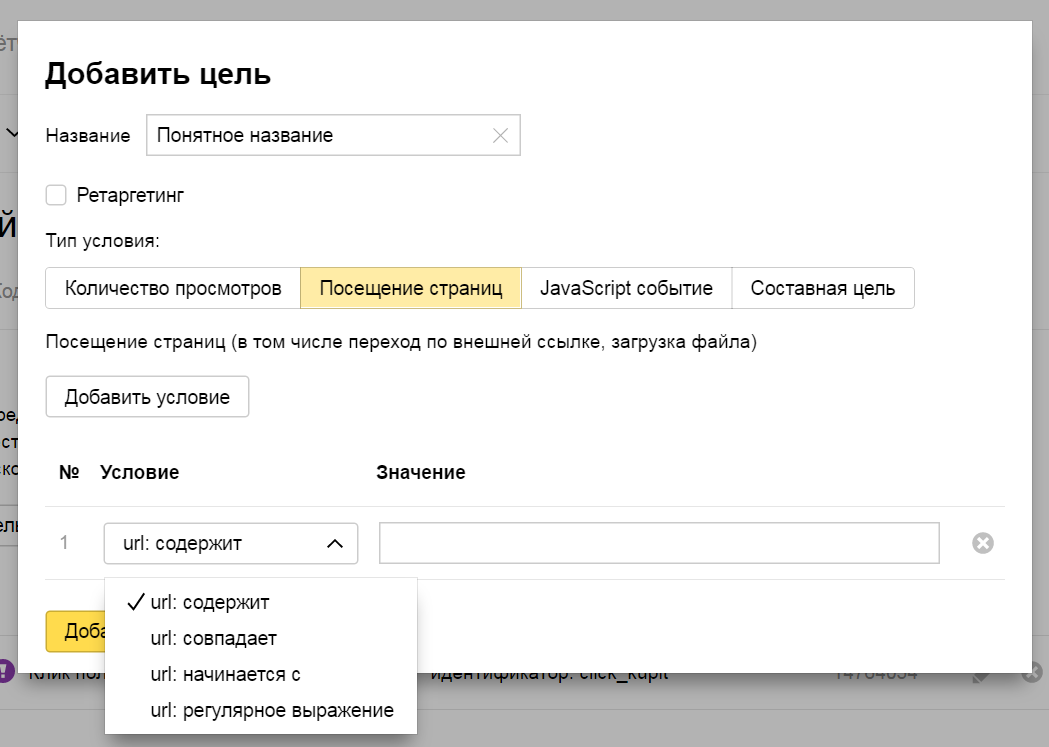Select 'url: регулярное выражение' option
This screenshot has width=1049, height=747.
pyautogui.click(x=271, y=710)
